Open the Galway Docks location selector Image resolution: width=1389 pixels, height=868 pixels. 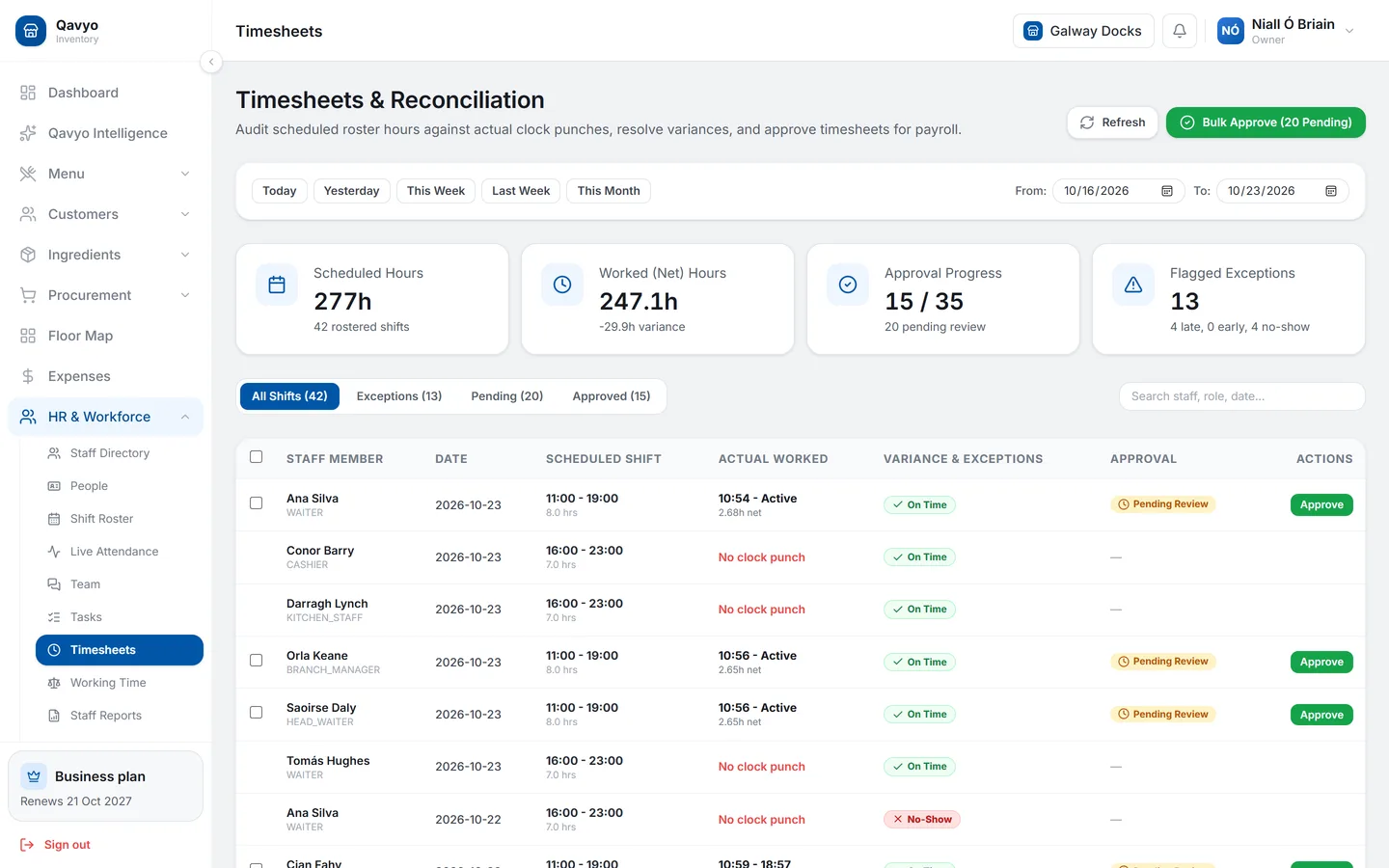1083,31
